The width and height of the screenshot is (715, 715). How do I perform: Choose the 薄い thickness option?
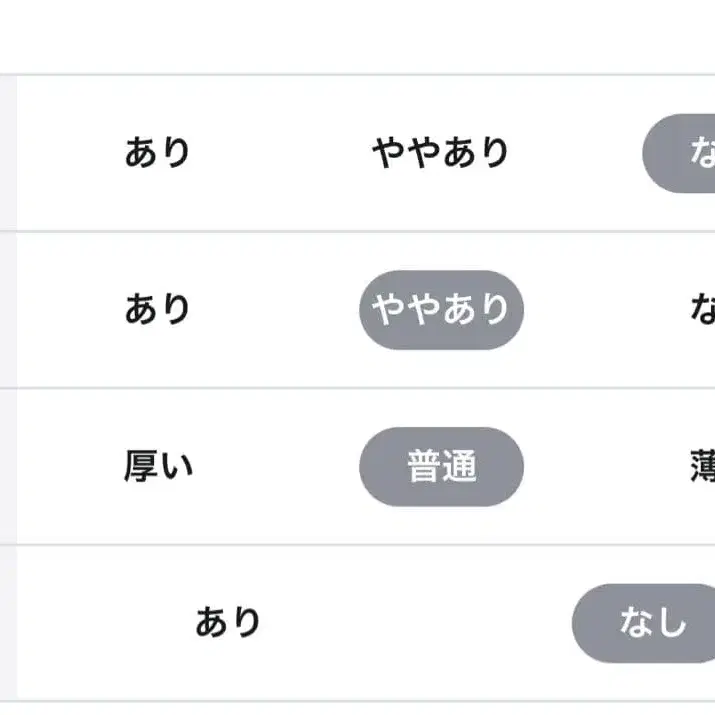coord(702,467)
